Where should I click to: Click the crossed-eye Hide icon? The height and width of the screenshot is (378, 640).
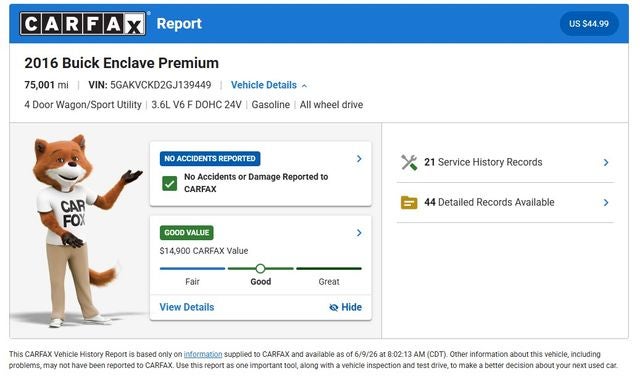point(333,307)
